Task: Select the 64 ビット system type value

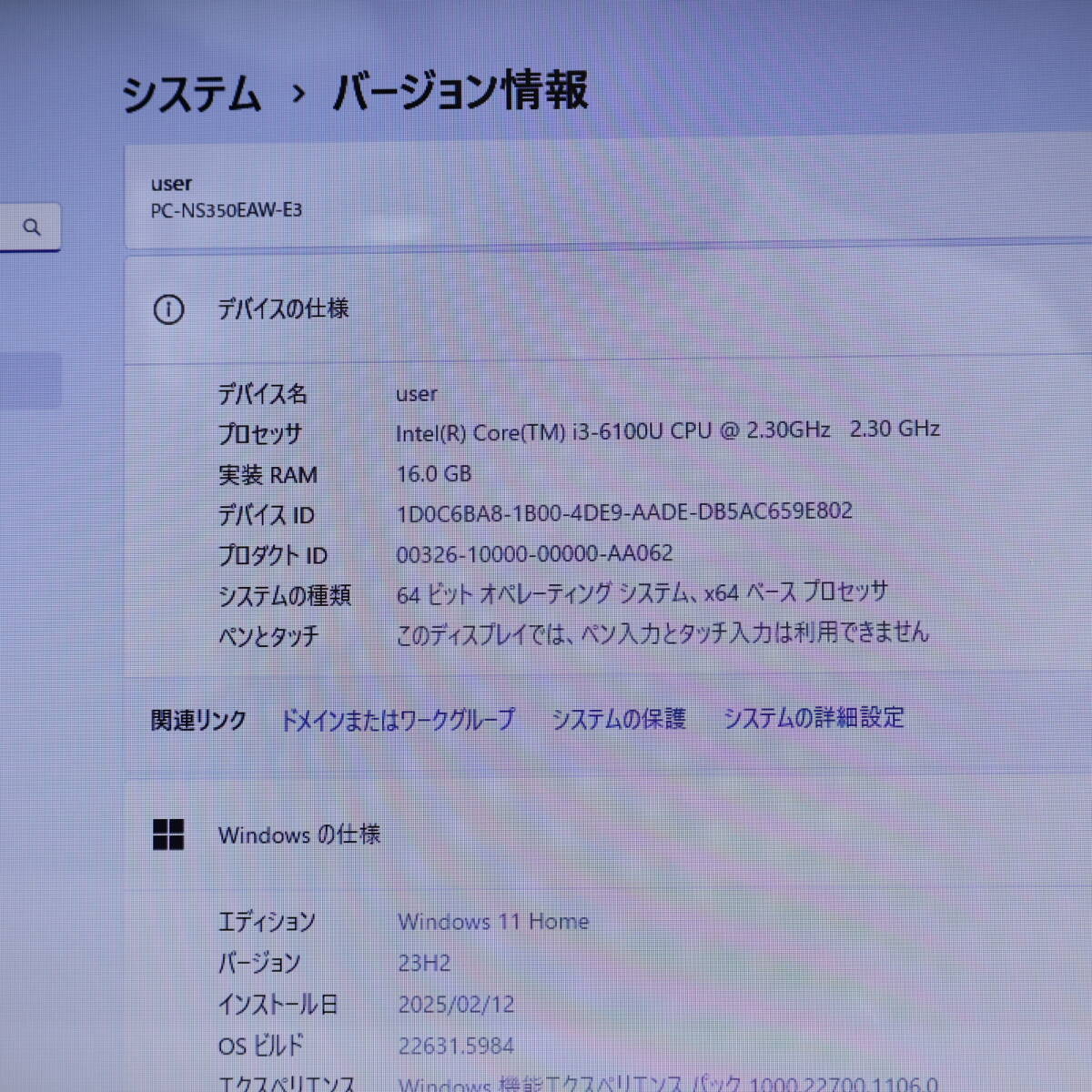Action: pyautogui.click(x=642, y=593)
